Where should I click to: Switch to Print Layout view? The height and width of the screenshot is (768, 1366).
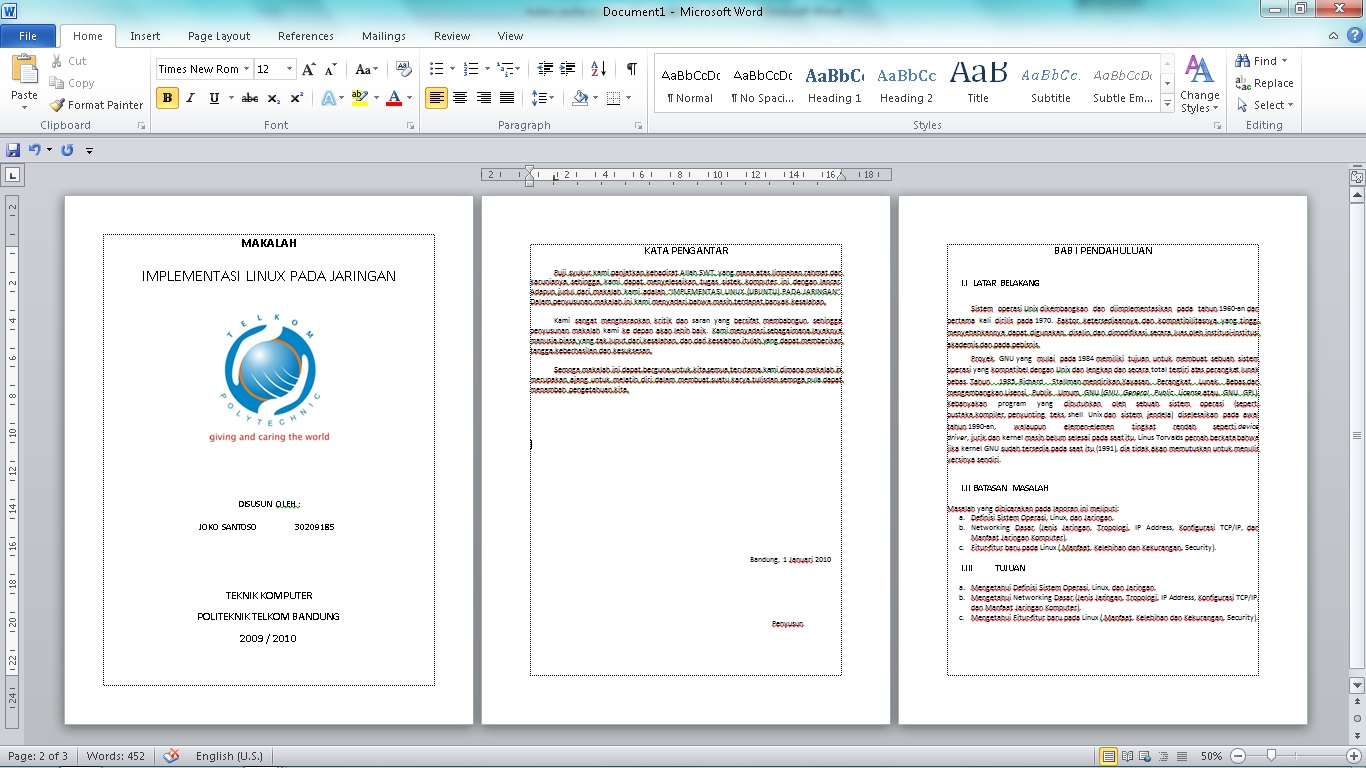1106,757
